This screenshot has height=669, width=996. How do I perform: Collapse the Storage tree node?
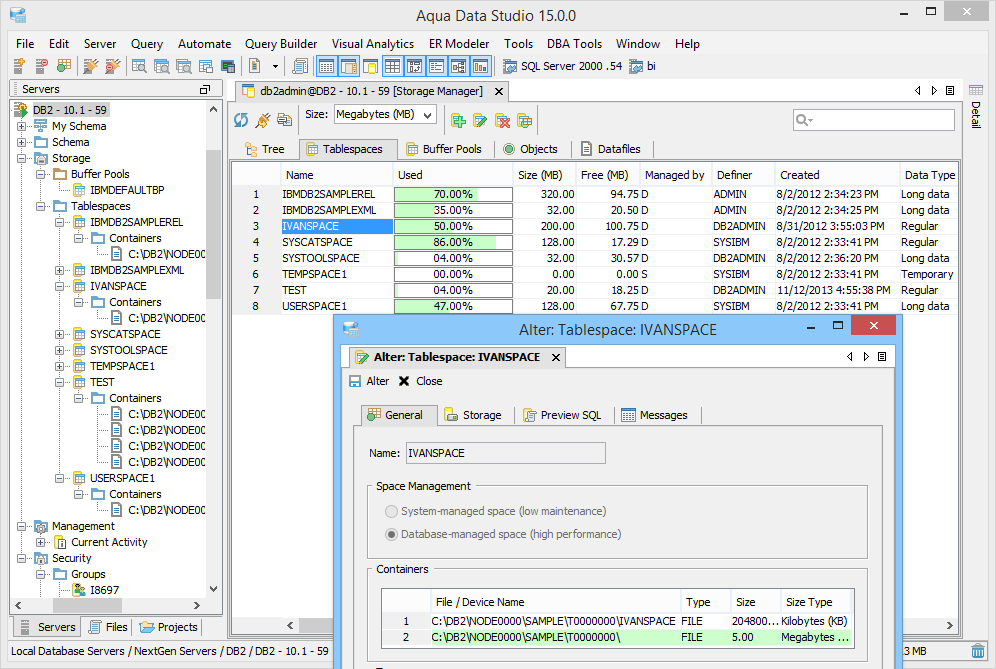click(x=22, y=158)
